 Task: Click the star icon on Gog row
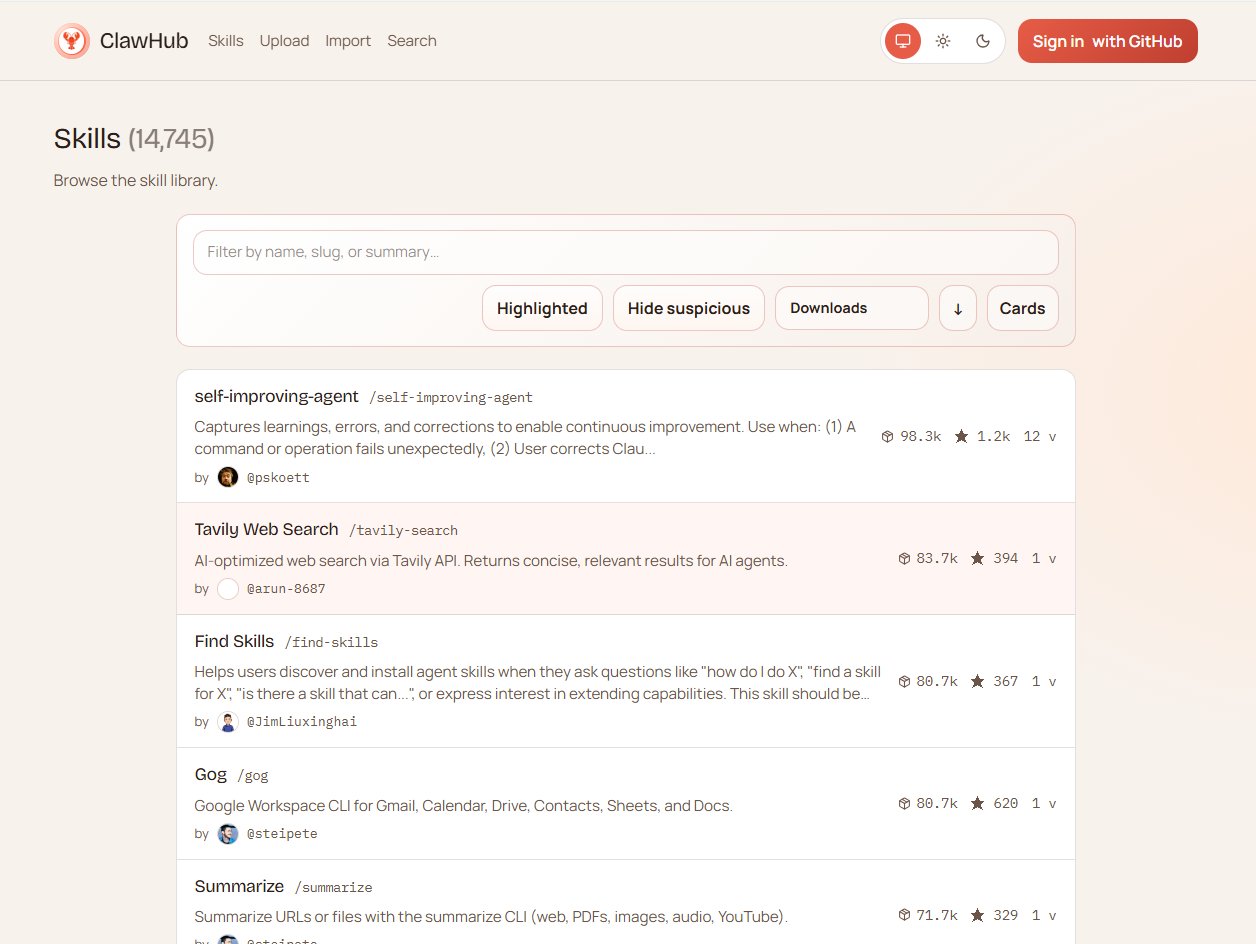point(978,803)
